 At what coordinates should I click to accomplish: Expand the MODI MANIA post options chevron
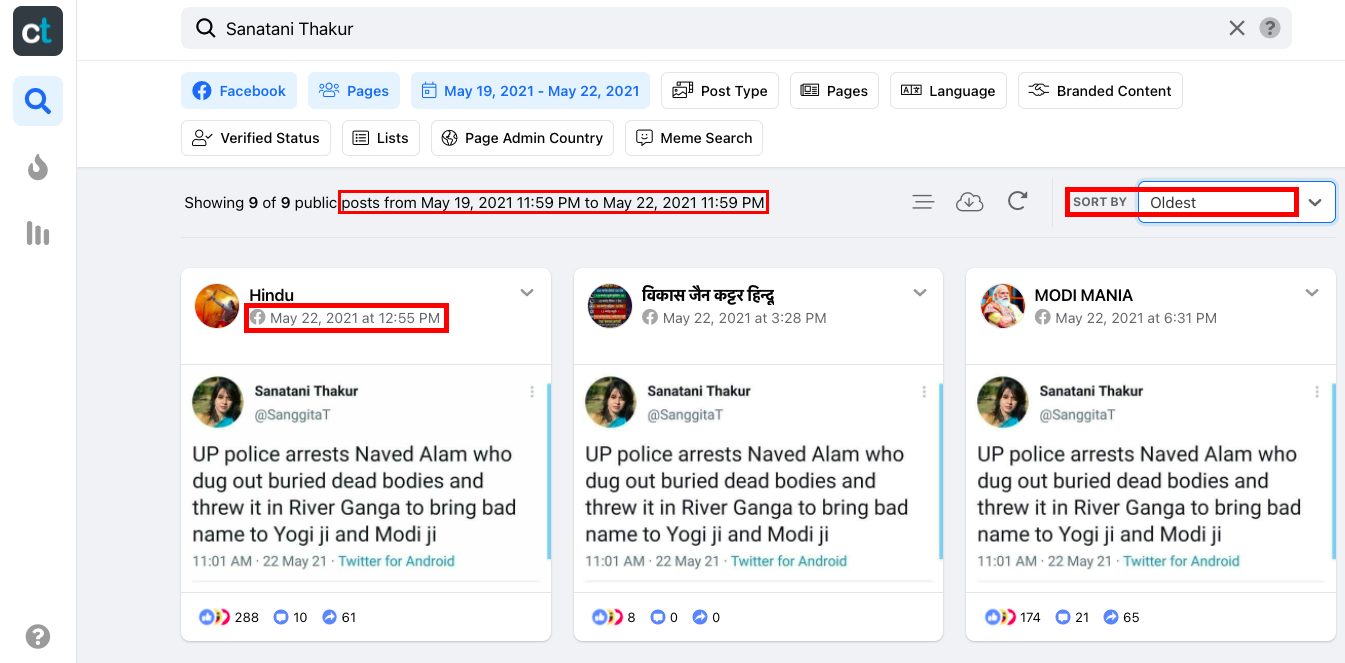pos(1312,293)
